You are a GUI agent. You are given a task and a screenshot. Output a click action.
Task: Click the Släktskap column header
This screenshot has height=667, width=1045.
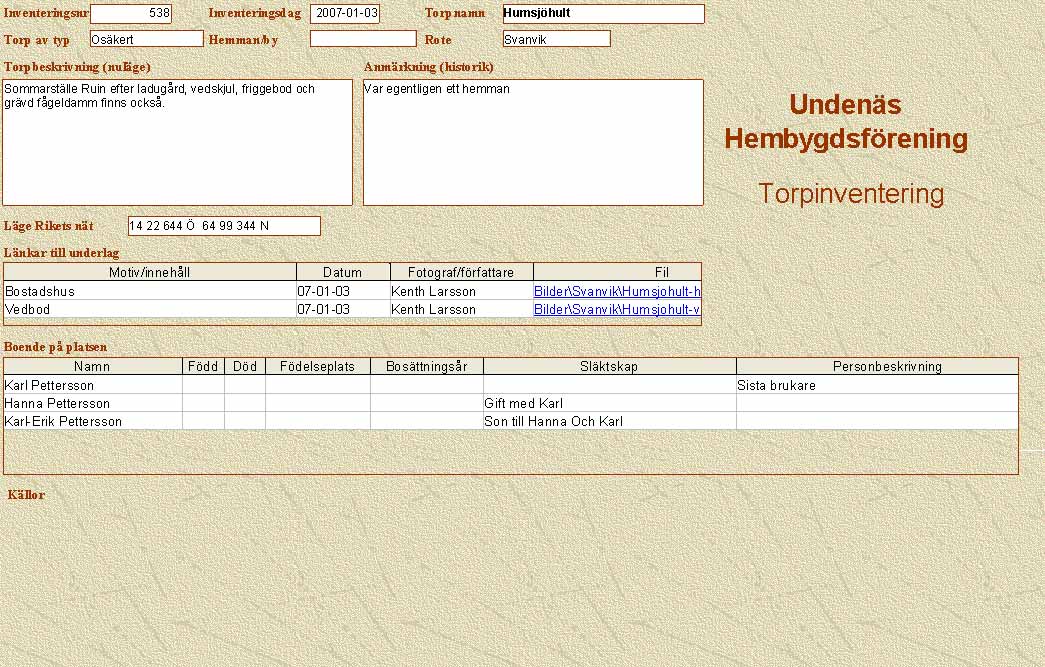coord(609,367)
